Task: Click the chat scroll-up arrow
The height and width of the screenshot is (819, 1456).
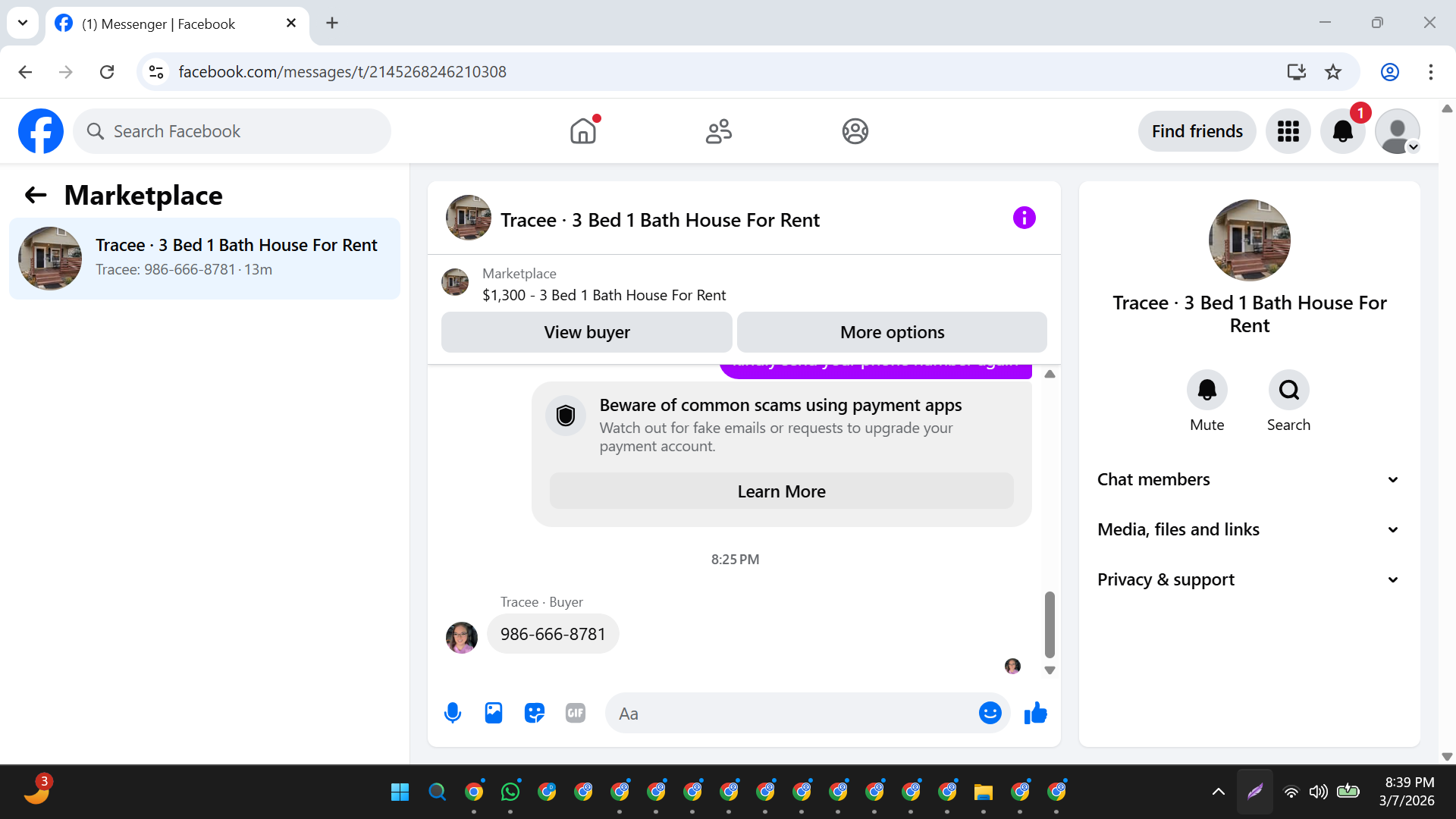Action: (x=1050, y=374)
